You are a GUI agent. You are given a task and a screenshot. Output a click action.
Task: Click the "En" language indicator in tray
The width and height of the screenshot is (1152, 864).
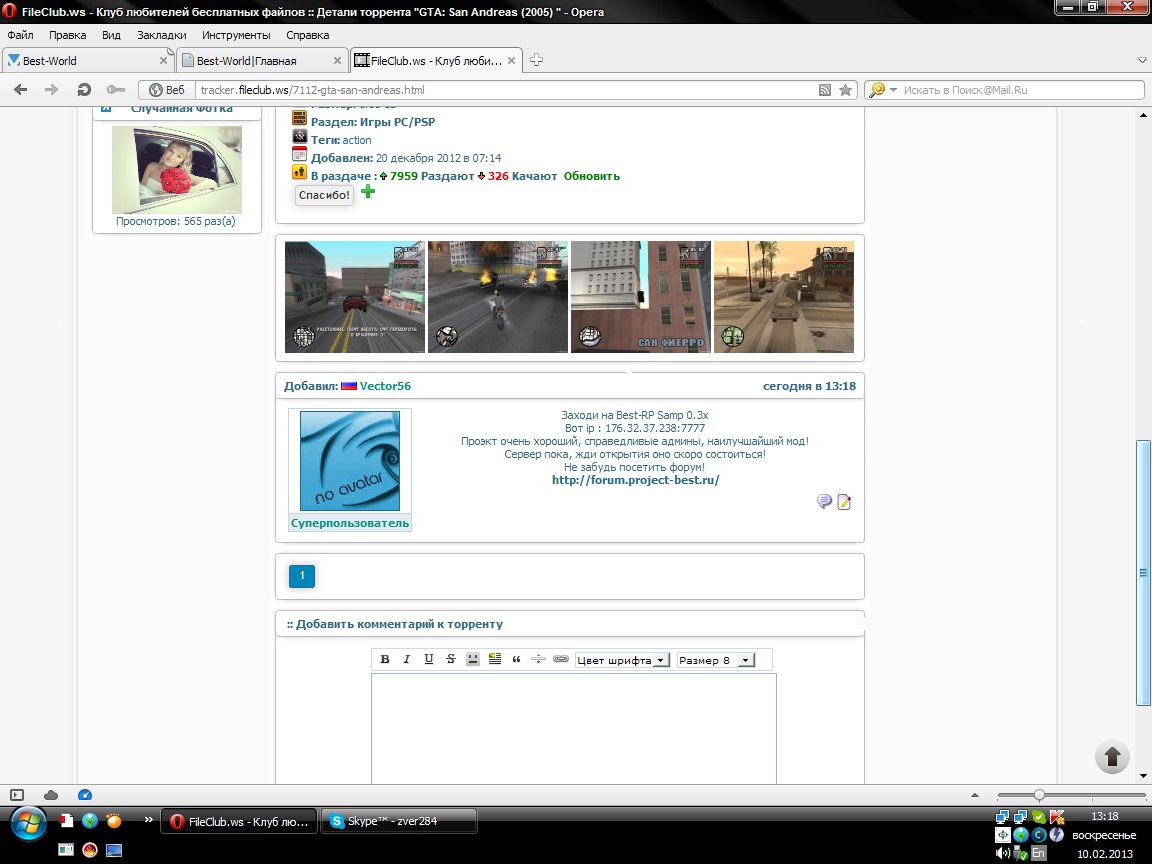1038,853
